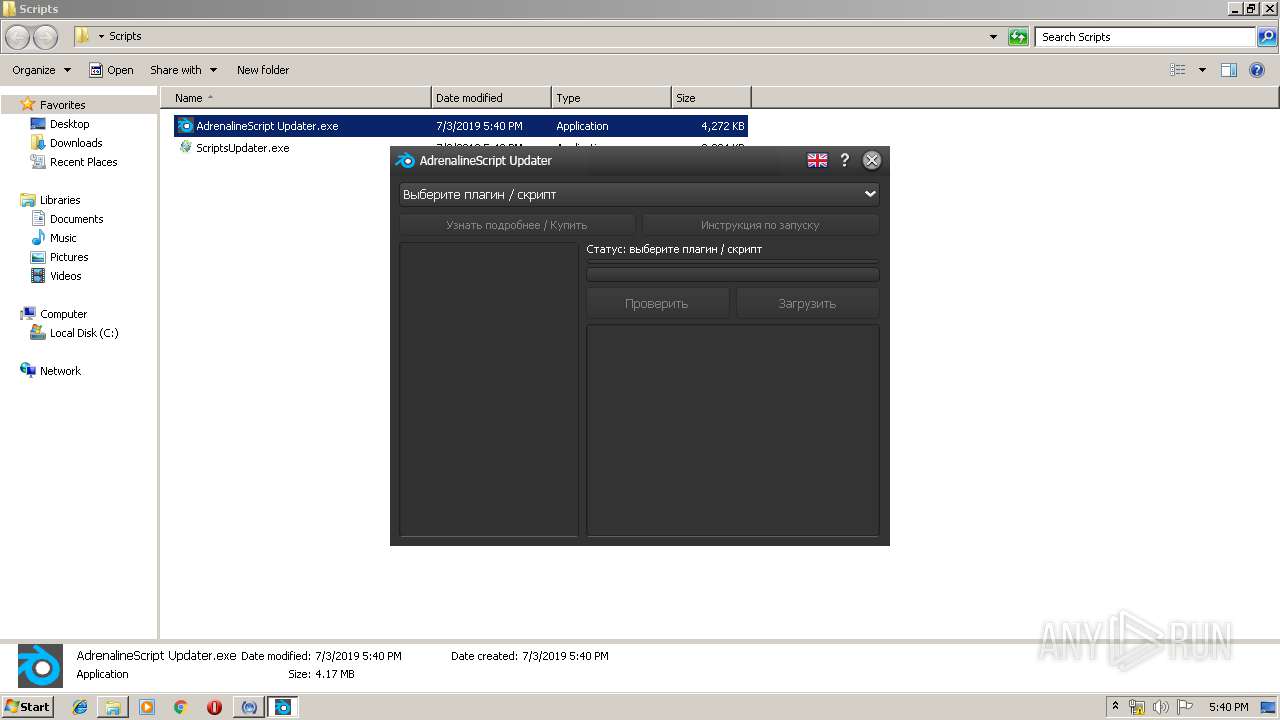Launch Google Chrome from taskbar
Image resolution: width=1280 pixels, height=720 pixels.
click(180, 707)
